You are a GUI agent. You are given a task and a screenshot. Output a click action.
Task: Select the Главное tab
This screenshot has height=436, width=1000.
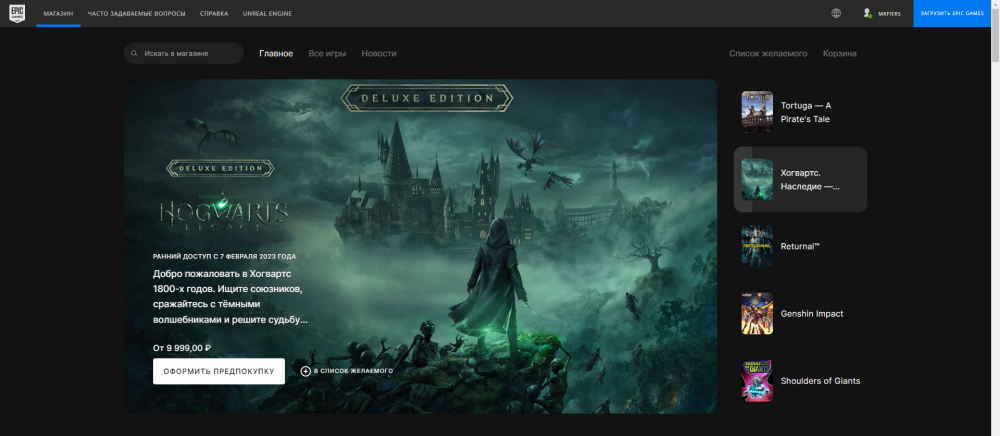tap(276, 54)
